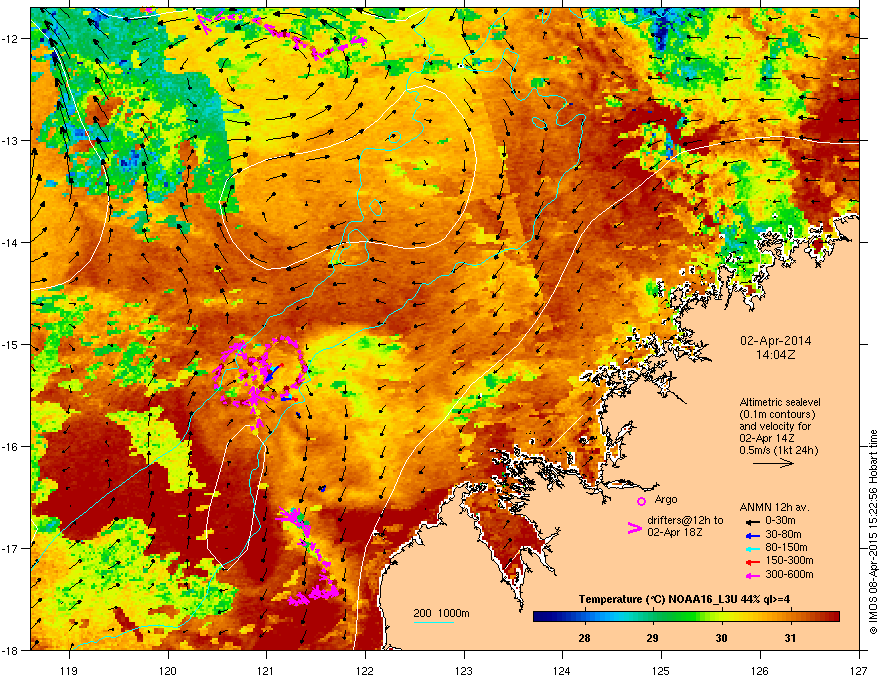The image size is (880, 680).
Task: Click the 'Argo' legend label
Action: (666, 499)
